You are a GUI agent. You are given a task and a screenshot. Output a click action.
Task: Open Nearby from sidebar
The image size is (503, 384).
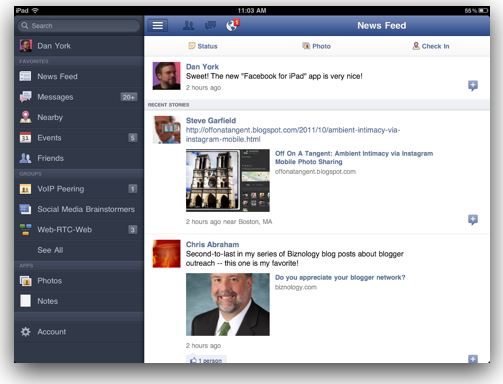coord(79,117)
